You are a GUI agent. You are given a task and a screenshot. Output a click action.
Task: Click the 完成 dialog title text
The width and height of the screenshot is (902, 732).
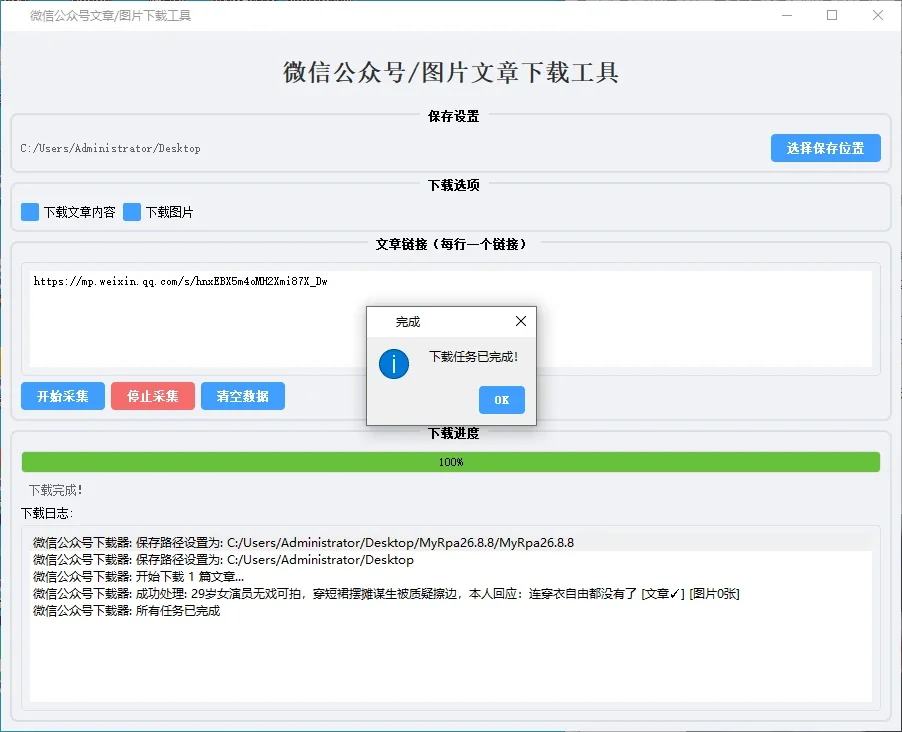tap(408, 322)
